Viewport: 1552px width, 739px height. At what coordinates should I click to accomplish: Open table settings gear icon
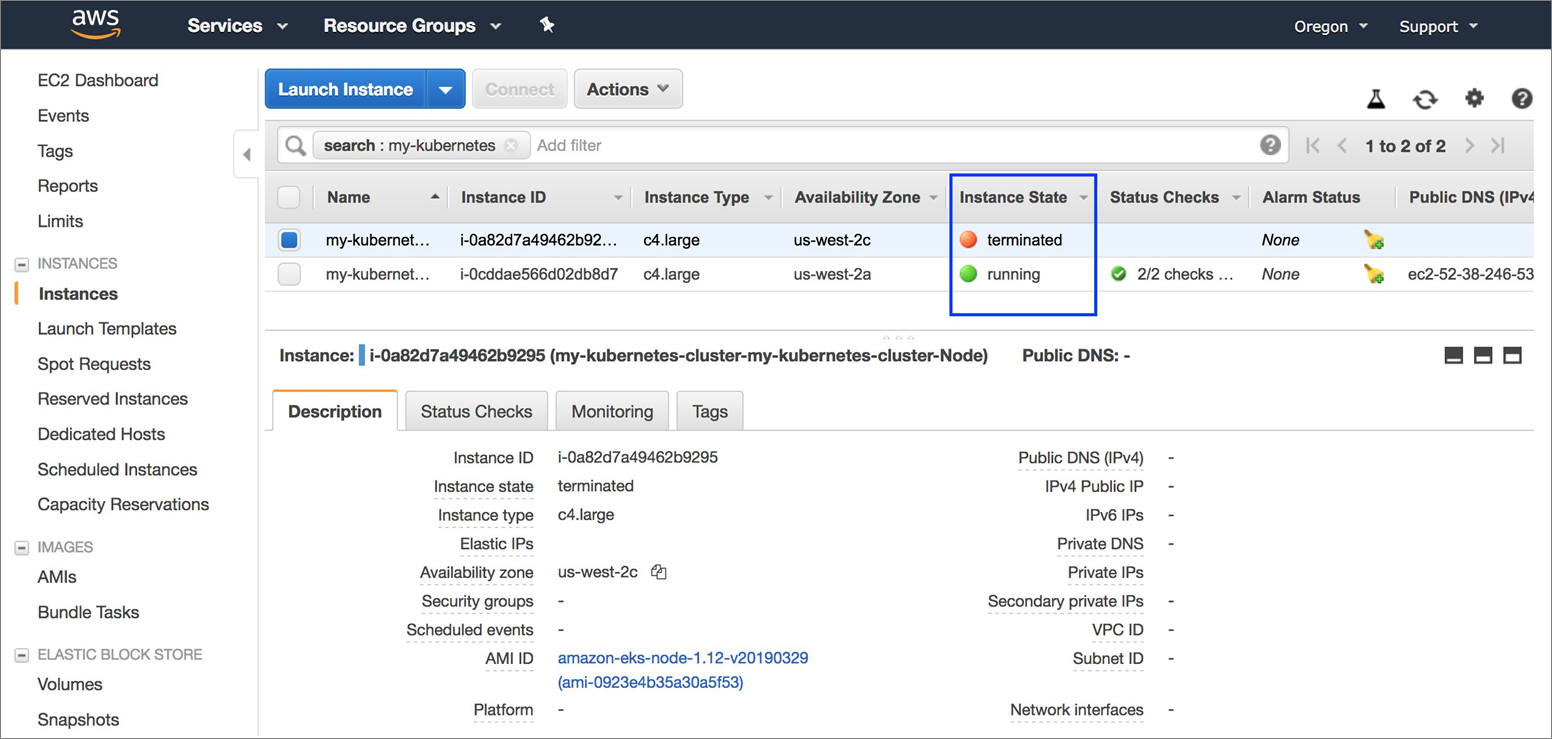pos(1474,98)
